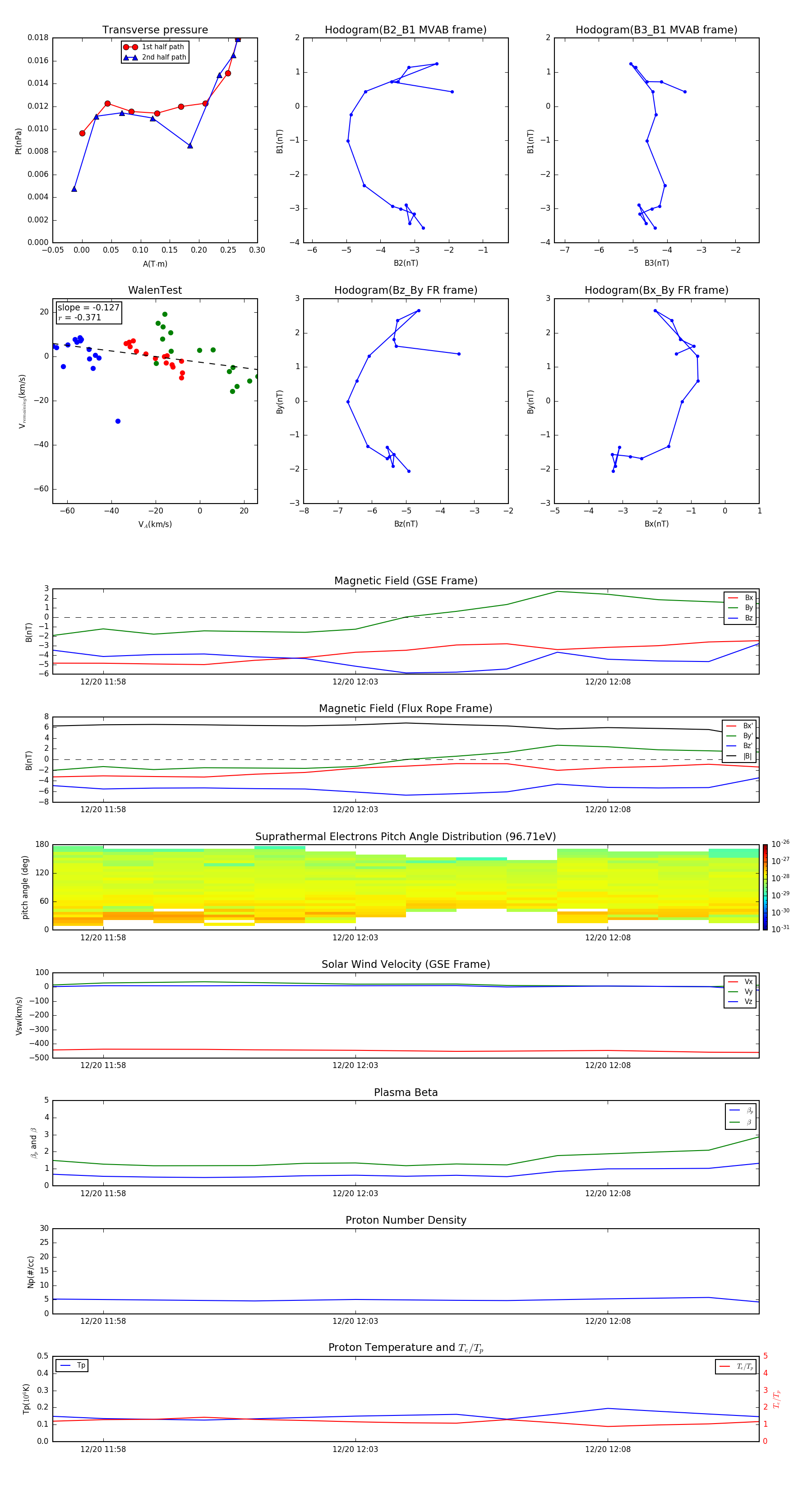Screen dimensions: 812x1489
Task: Click '12/20 12:08' tick under Proton Number Density
Action: (607, 1321)
